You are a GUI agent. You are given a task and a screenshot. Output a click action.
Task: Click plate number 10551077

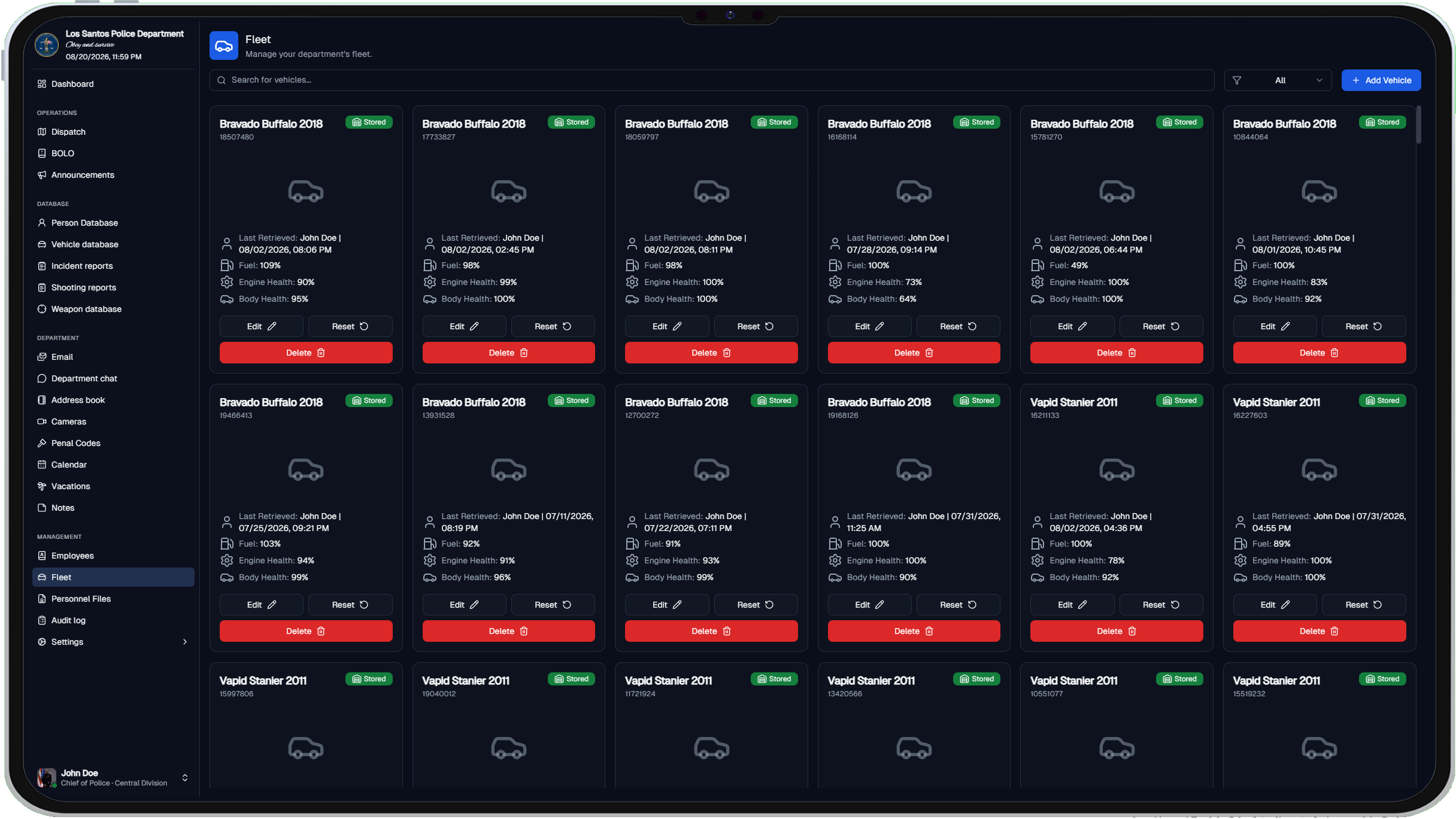click(1047, 694)
